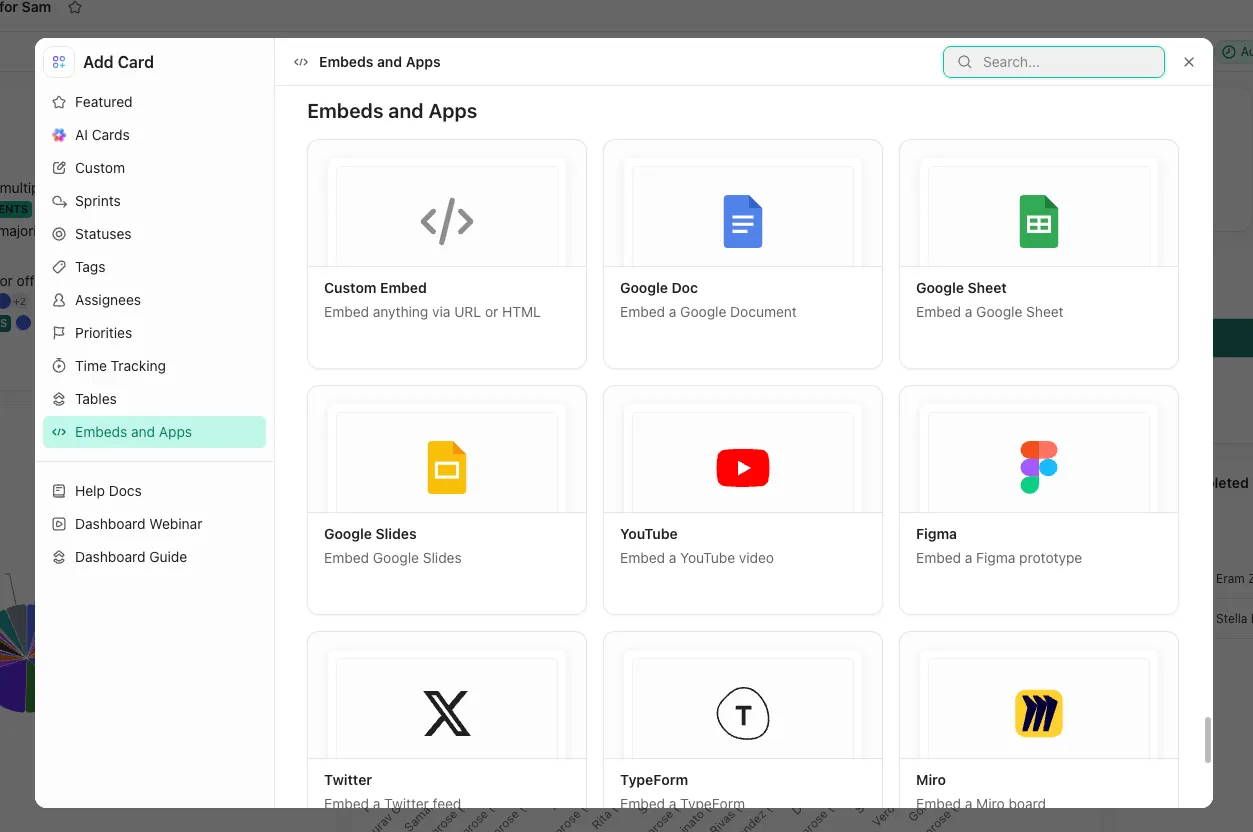Click the code brackets Custom Embed icon

pos(447,221)
